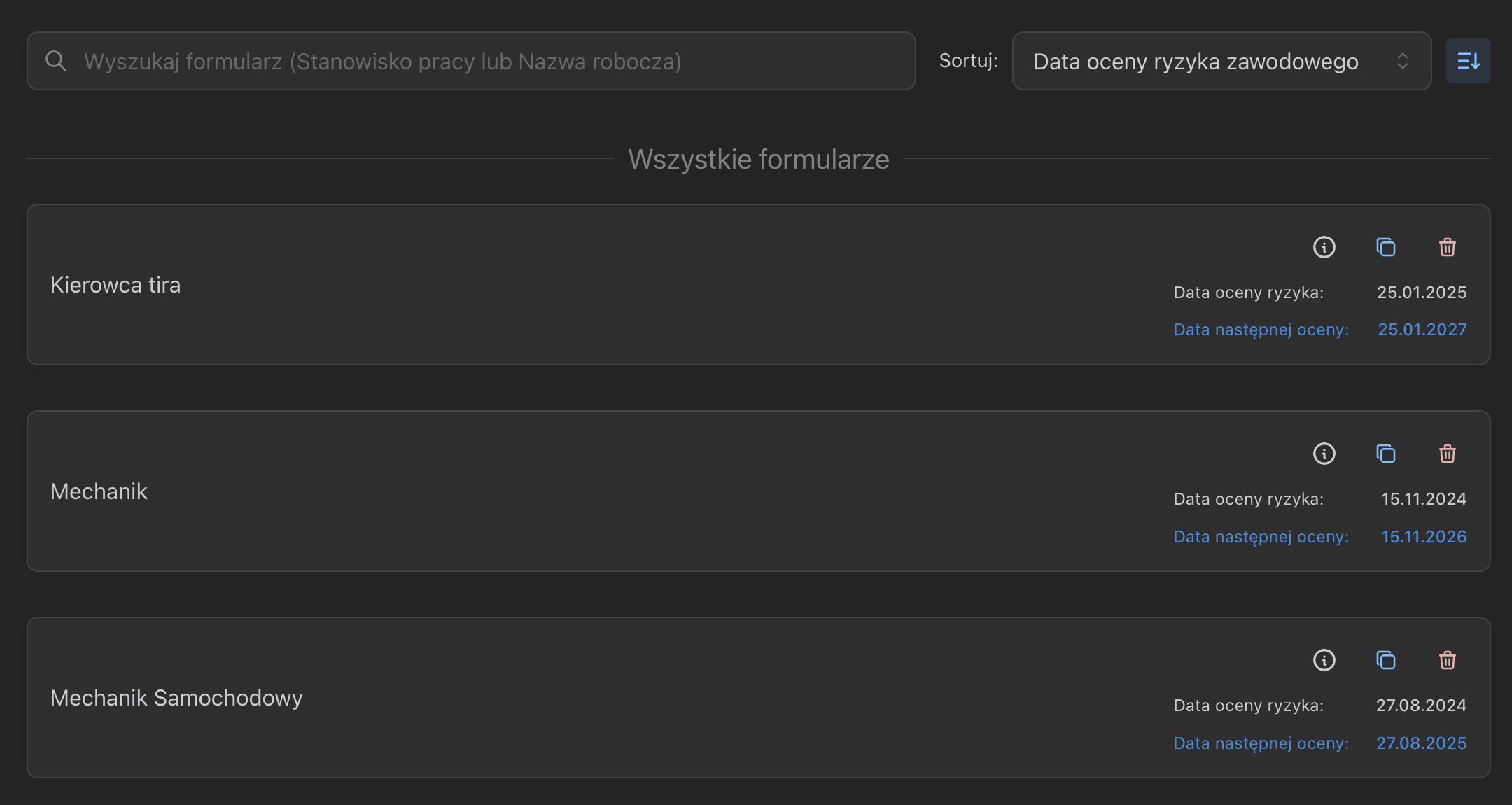Show info for Kierowca tira form
The image size is (1512, 805).
1324,247
